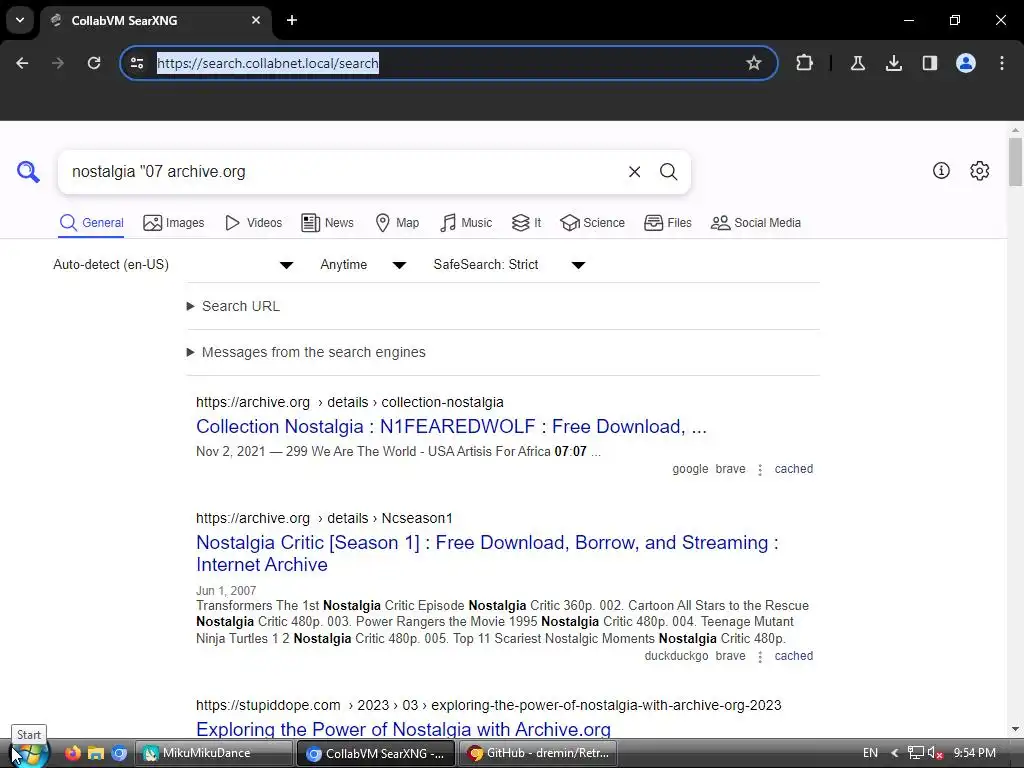Open more options dots for Collection Nostalgia result
The height and width of the screenshot is (768, 1024).
(x=760, y=470)
